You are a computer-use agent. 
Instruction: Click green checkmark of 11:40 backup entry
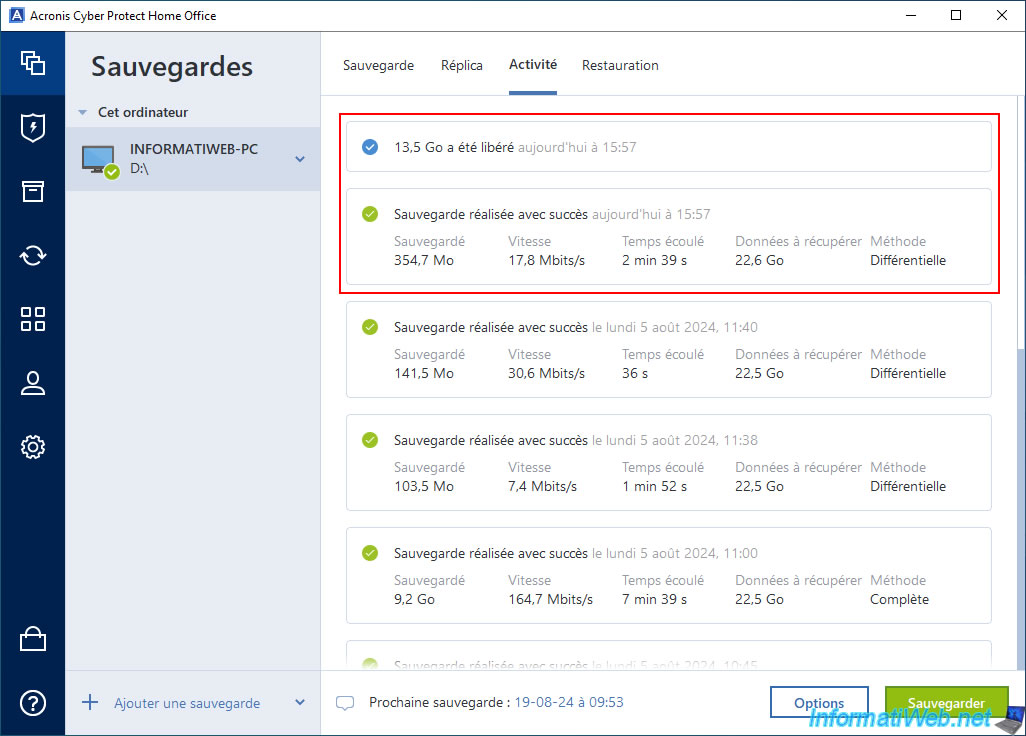point(370,327)
